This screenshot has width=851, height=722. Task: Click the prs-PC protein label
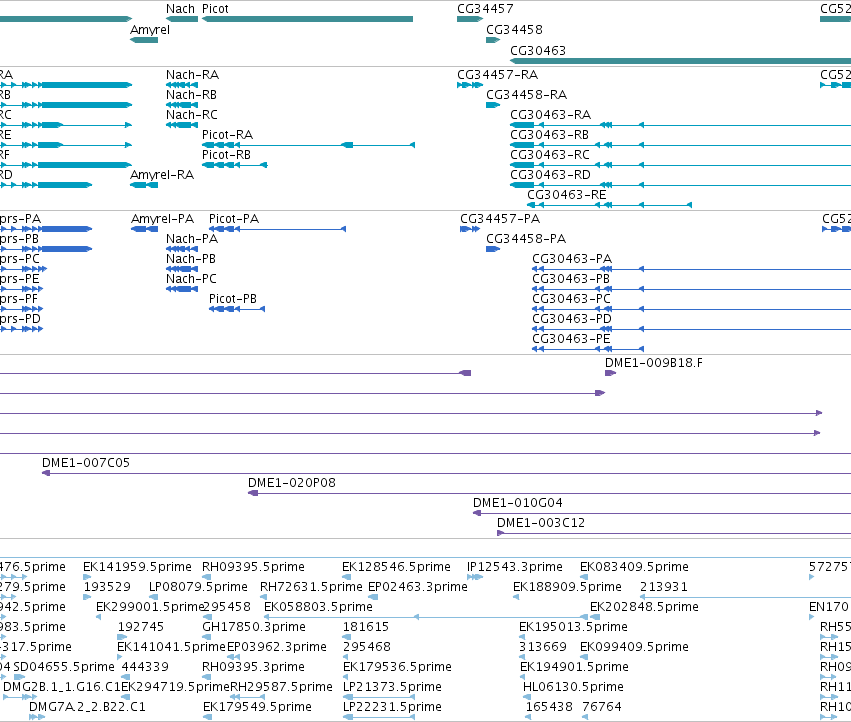click(x=20, y=259)
